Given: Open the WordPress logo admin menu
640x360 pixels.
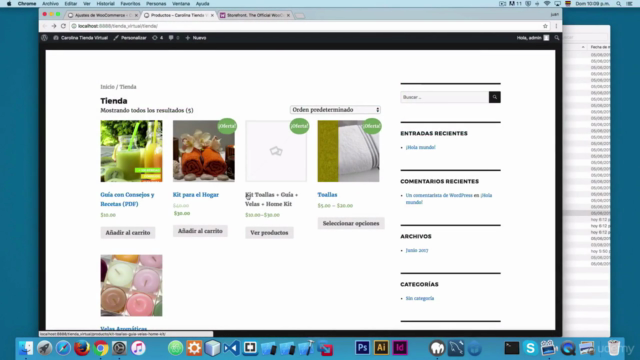Looking at the screenshot, I should click(44, 38).
